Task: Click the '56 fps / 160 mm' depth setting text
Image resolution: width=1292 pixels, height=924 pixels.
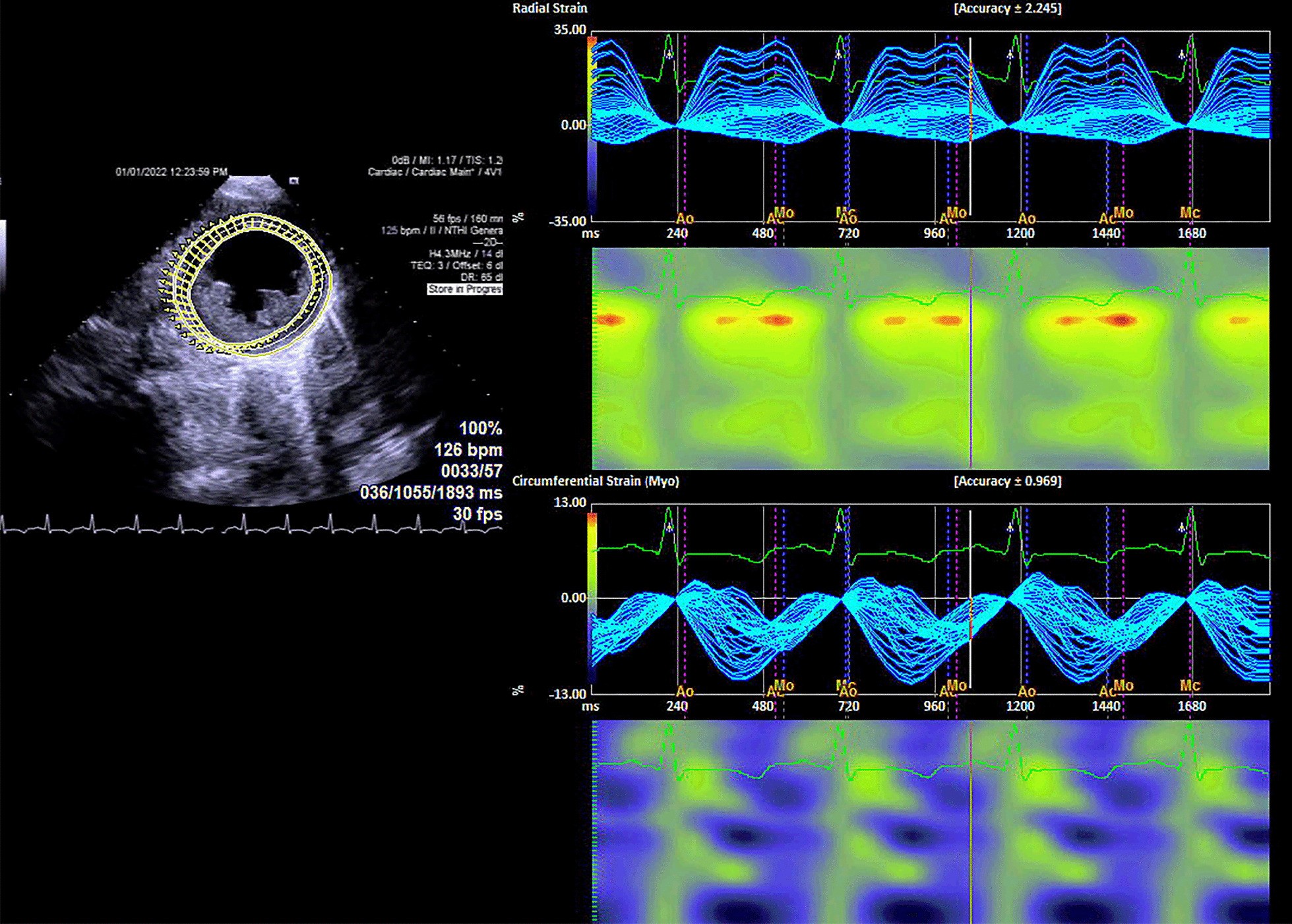Action: pos(468,218)
